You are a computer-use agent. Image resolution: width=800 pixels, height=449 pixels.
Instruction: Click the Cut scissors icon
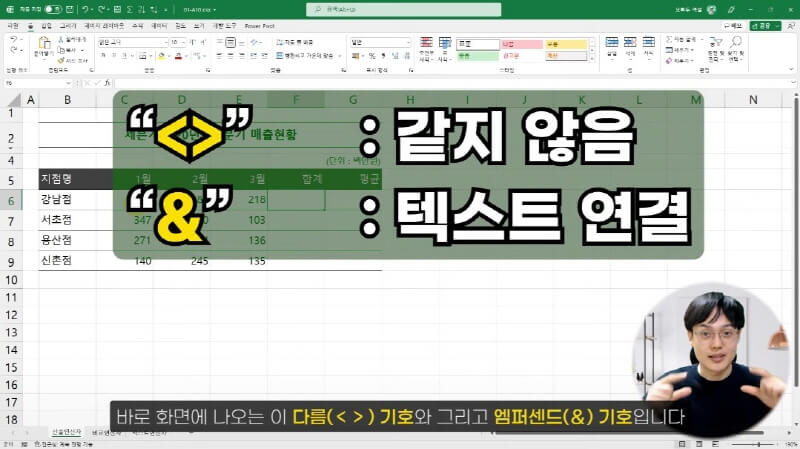(x=61, y=39)
